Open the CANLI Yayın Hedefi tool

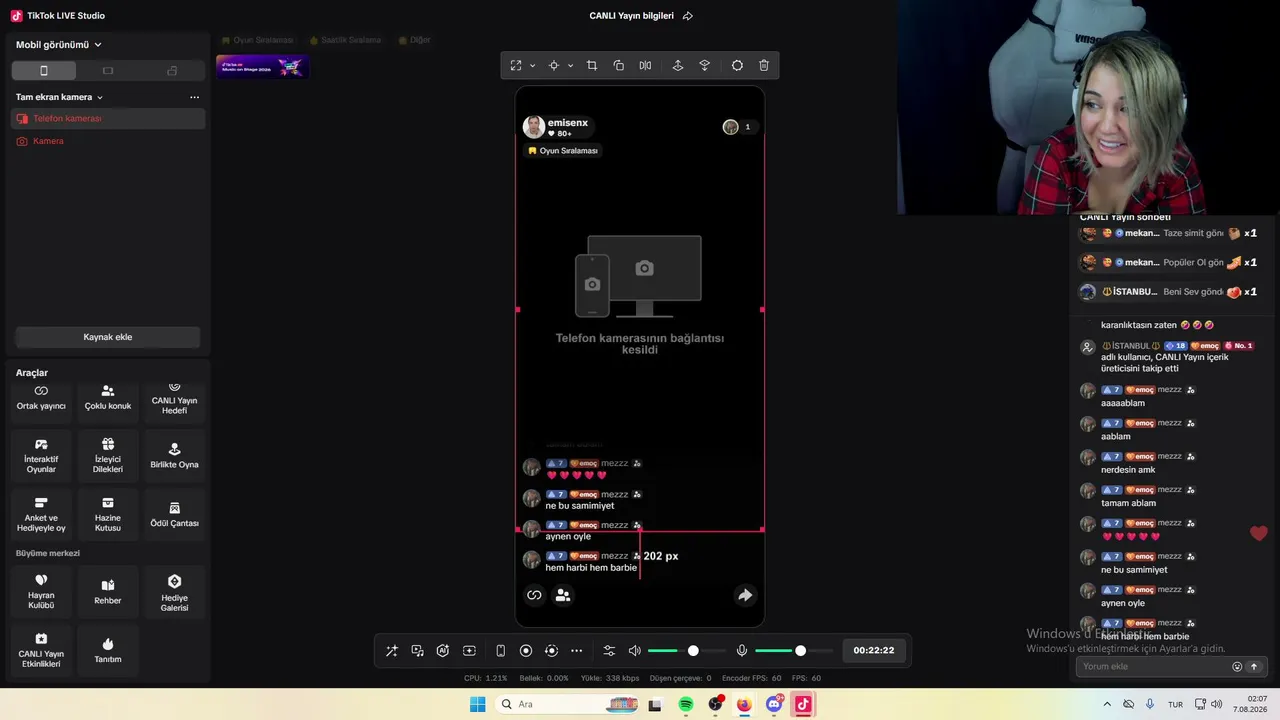[174, 399]
